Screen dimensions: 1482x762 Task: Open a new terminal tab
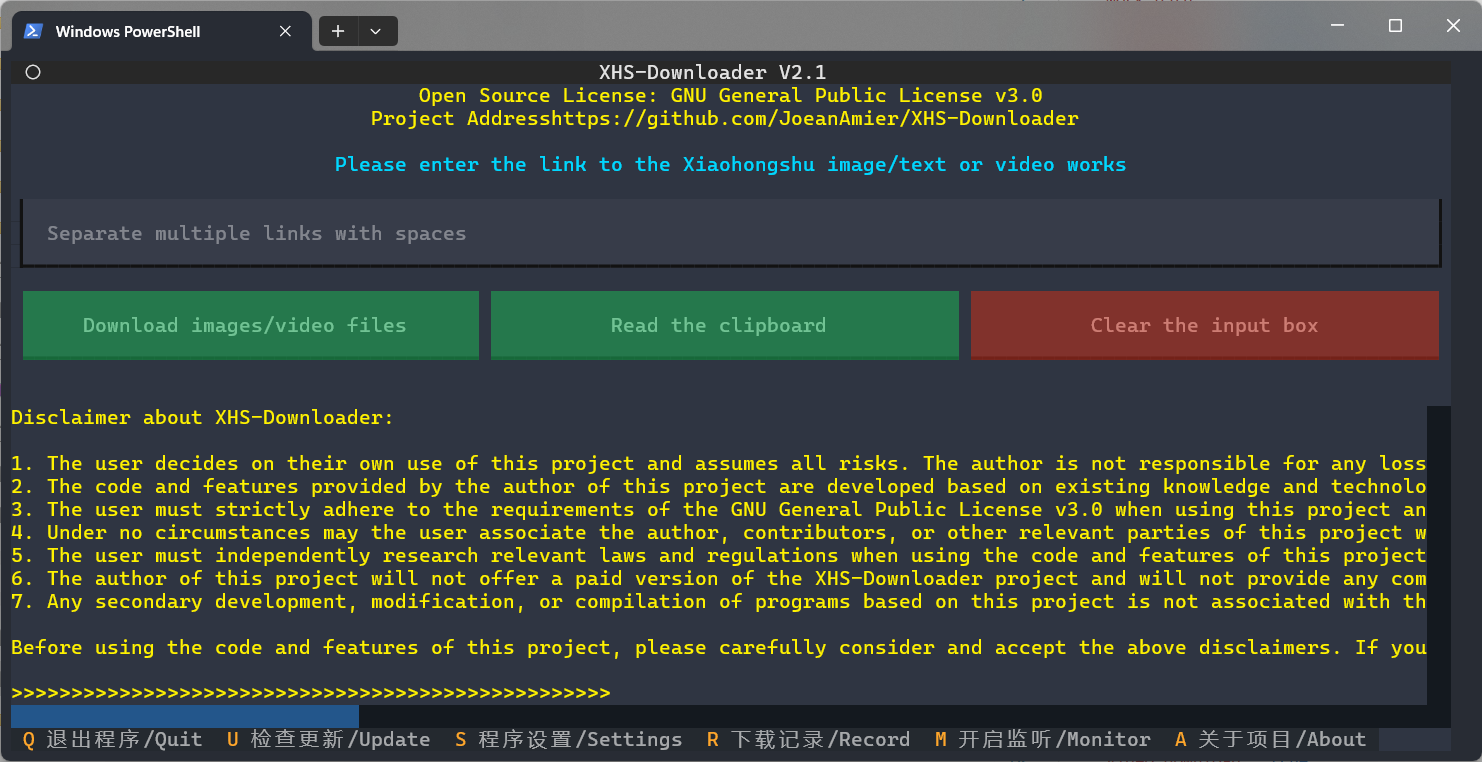coord(338,31)
